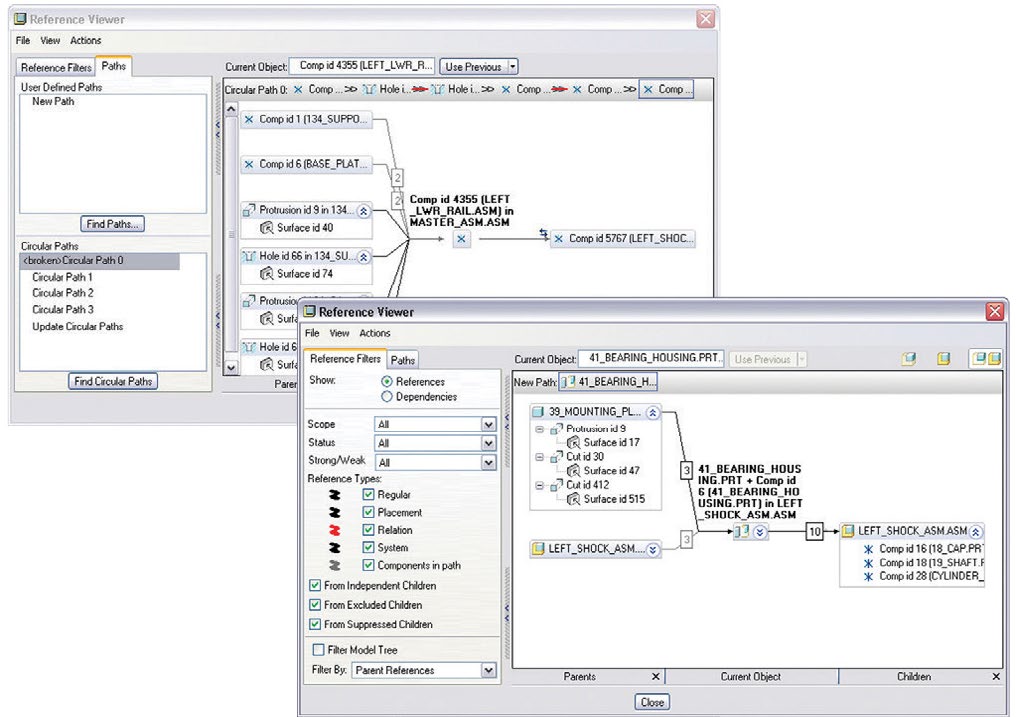Click the current object icon in graph center

741,532
